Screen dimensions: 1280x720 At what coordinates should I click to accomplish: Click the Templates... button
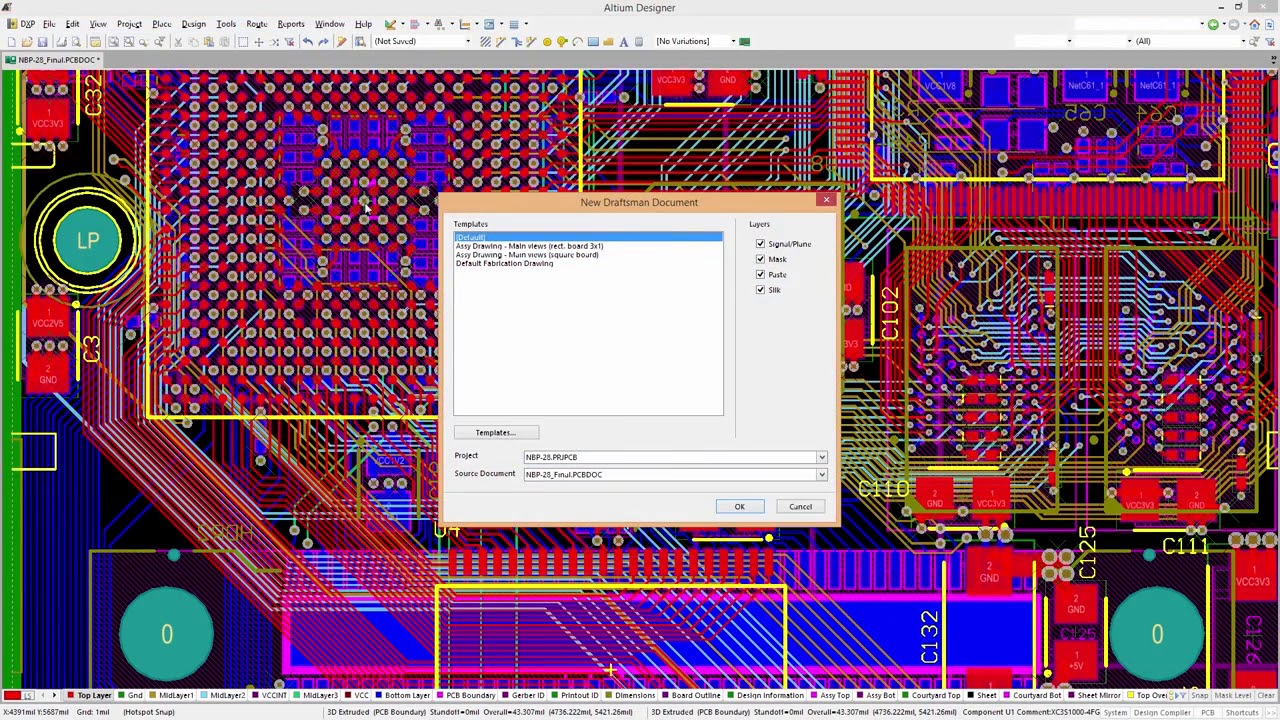tap(496, 433)
